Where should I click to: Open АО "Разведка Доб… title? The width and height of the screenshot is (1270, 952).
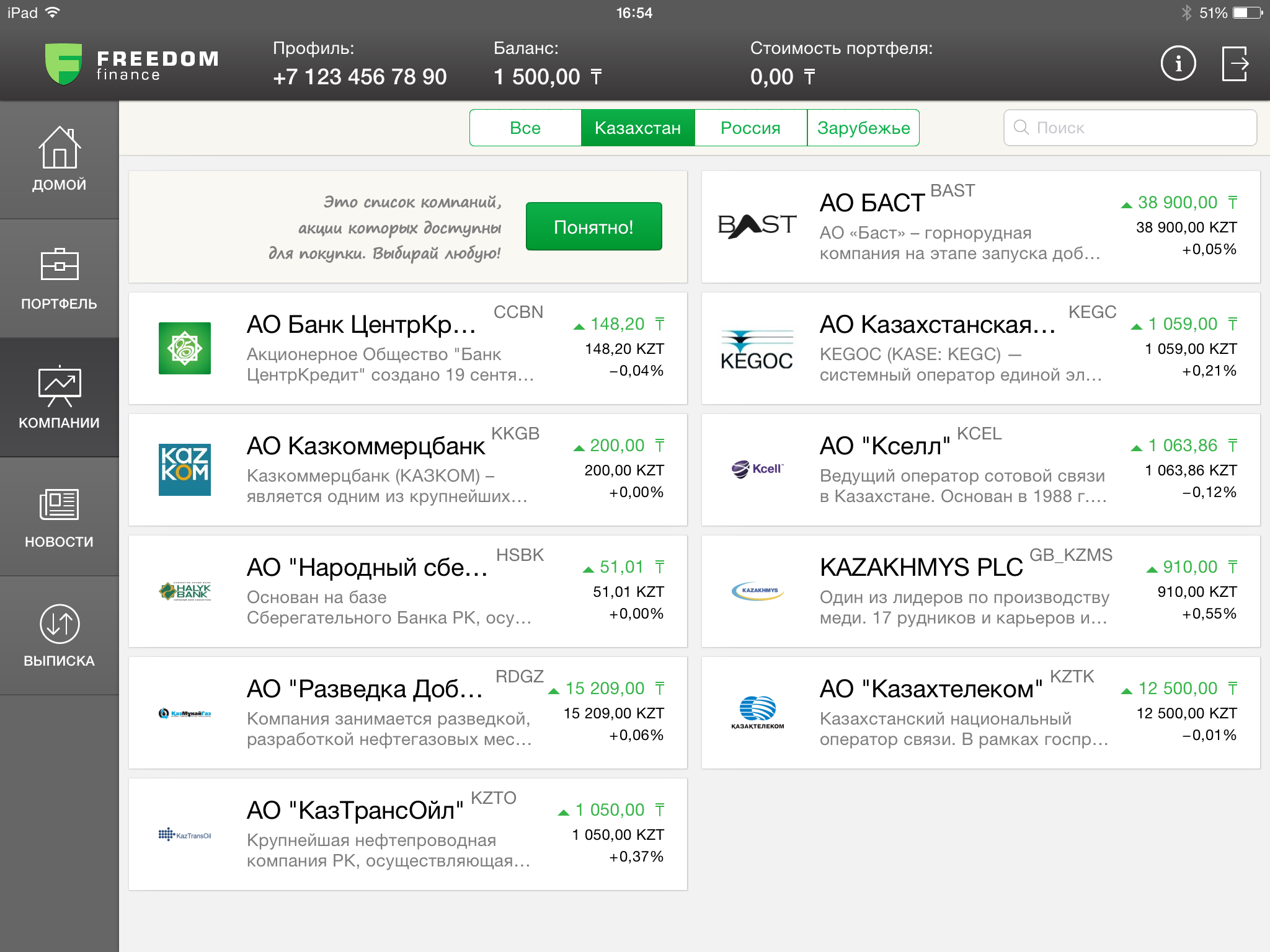coord(365,689)
